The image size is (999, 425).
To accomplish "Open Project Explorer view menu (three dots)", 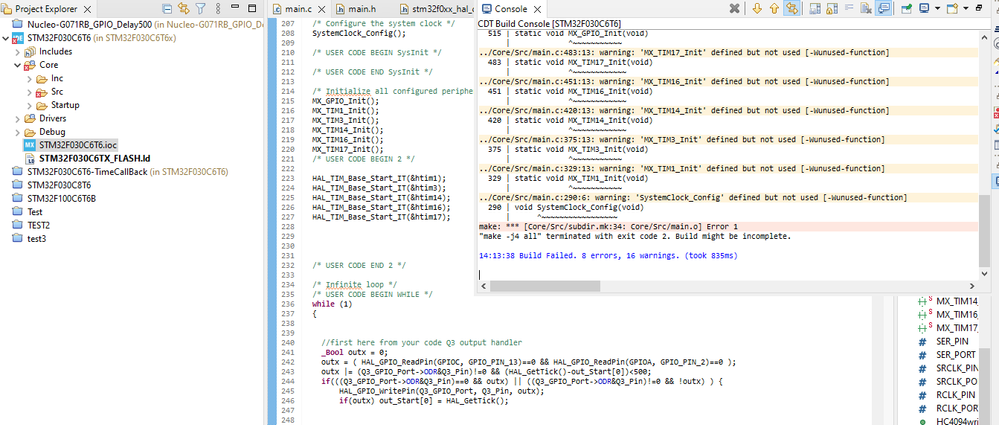I will click(x=218, y=9).
